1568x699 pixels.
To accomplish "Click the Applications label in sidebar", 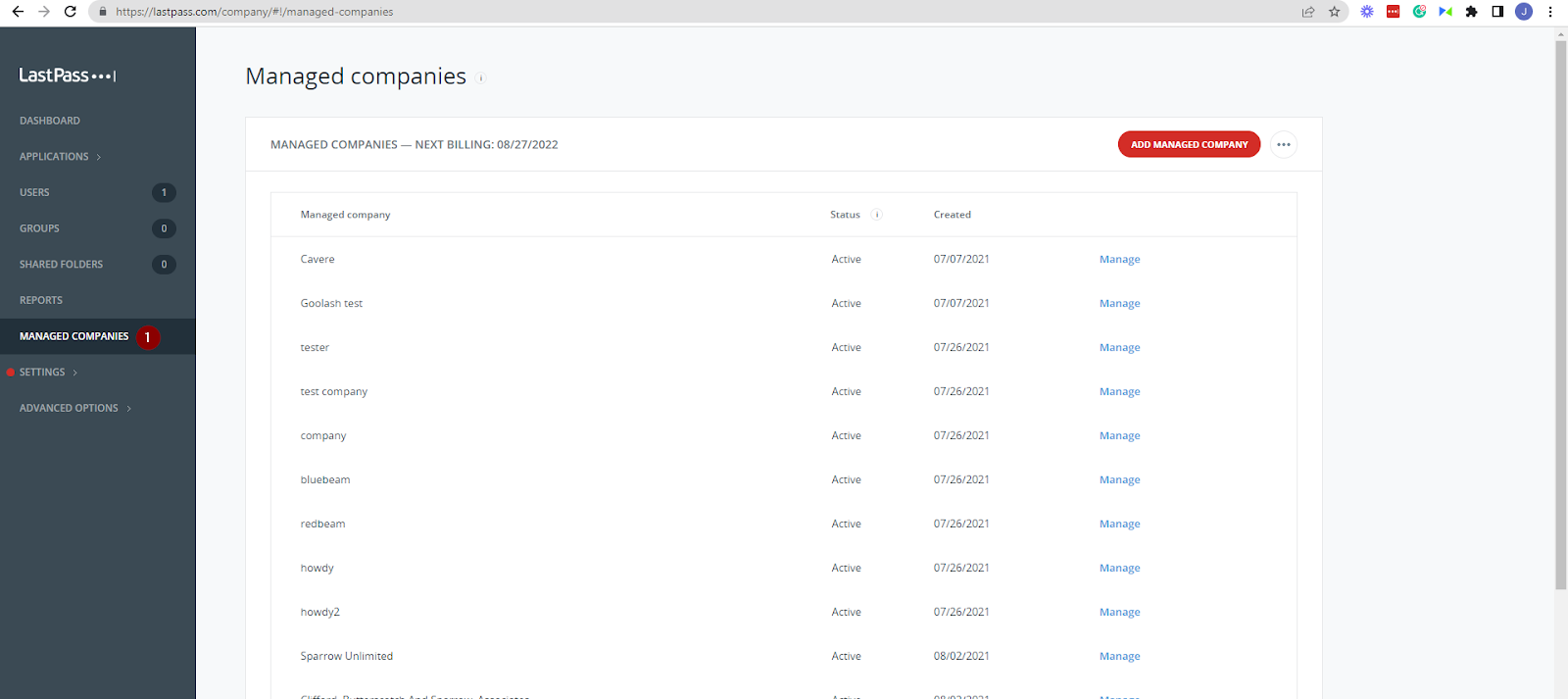I will pos(54,157).
